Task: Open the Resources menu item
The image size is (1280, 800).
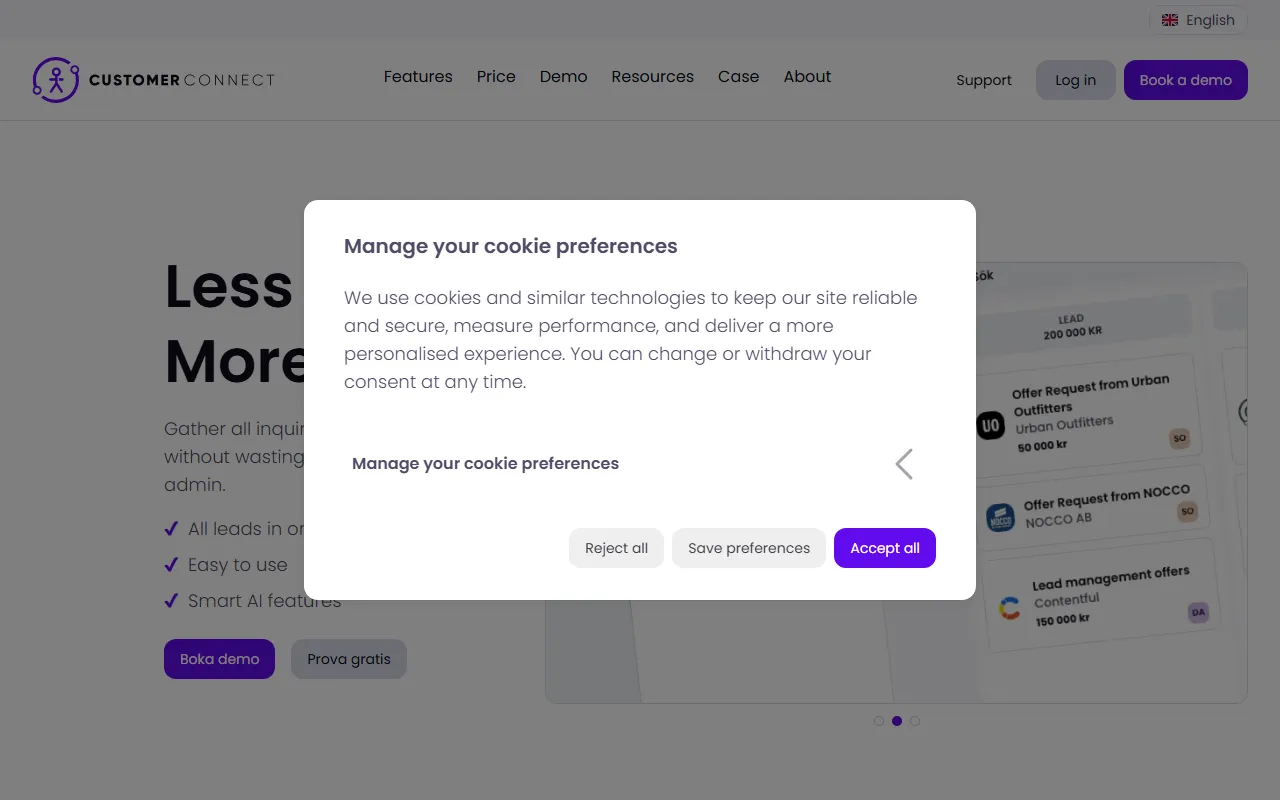Action: (x=652, y=77)
